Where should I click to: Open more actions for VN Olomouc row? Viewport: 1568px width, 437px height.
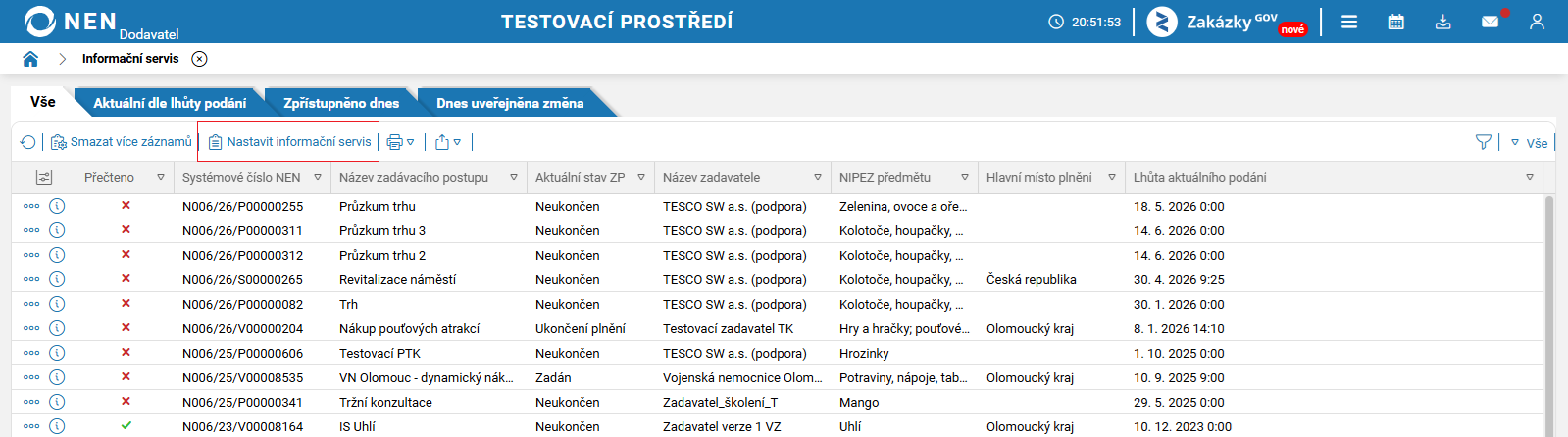point(31,377)
